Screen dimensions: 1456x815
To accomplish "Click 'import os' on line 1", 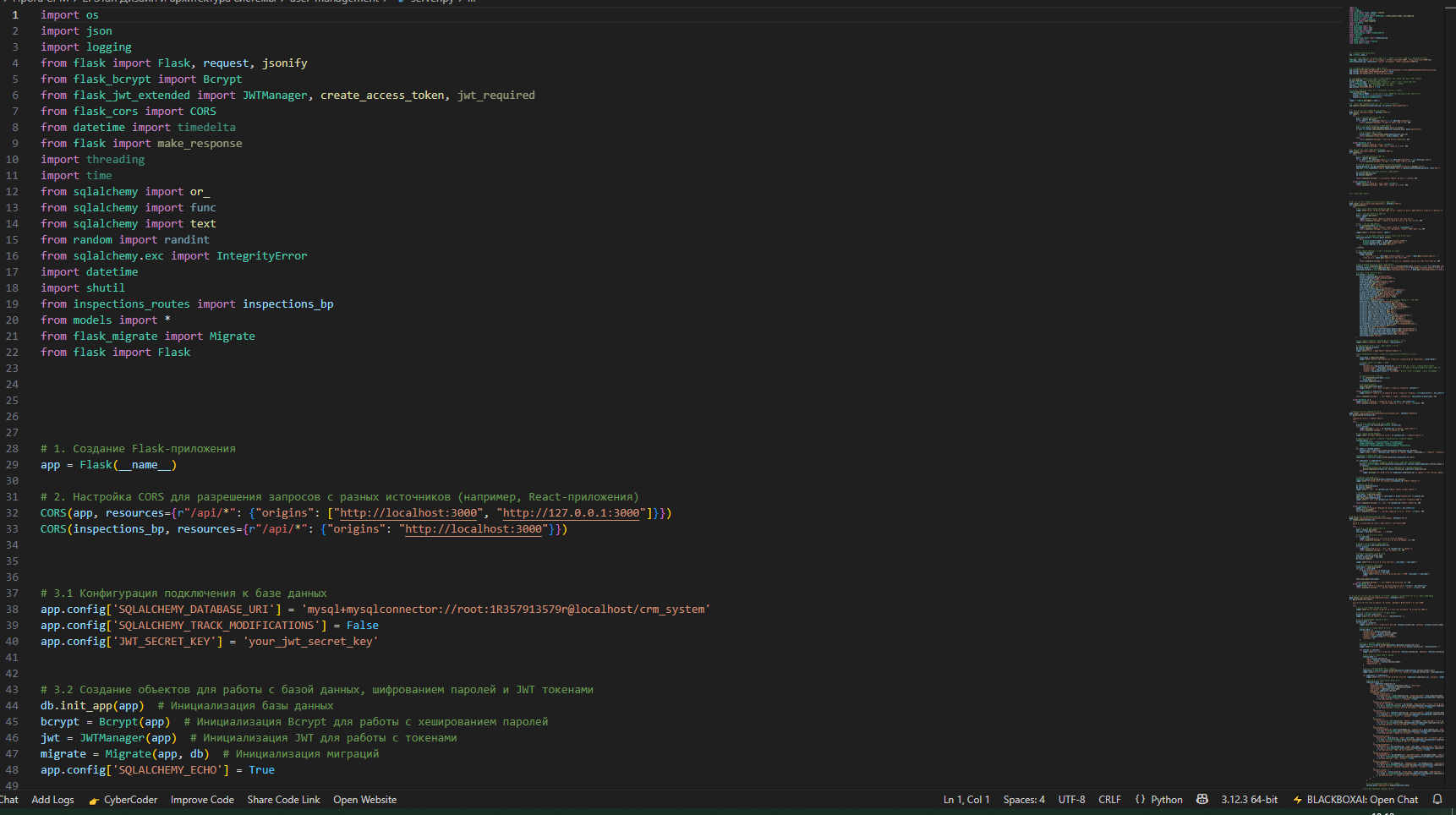I will (69, 15).
